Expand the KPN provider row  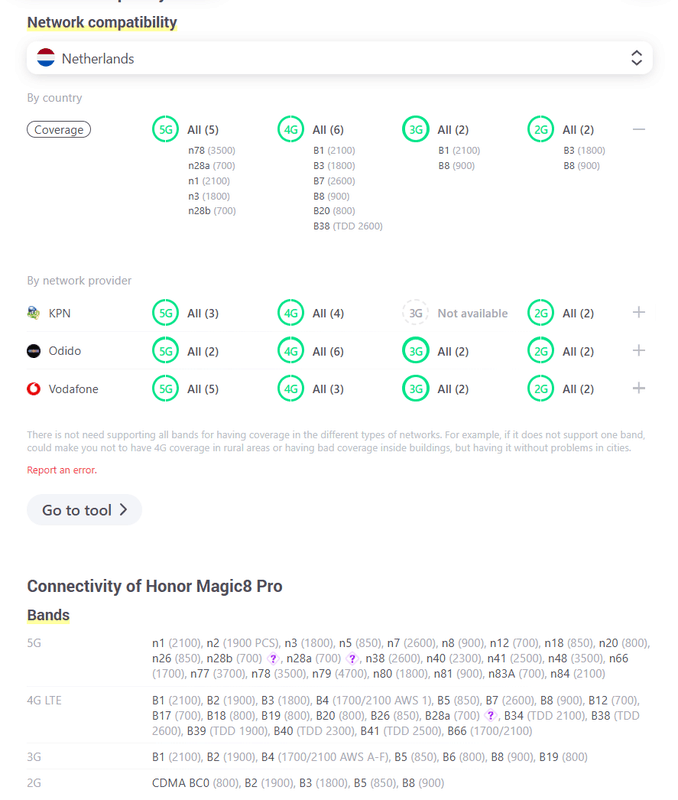click(x=639, y=313)
